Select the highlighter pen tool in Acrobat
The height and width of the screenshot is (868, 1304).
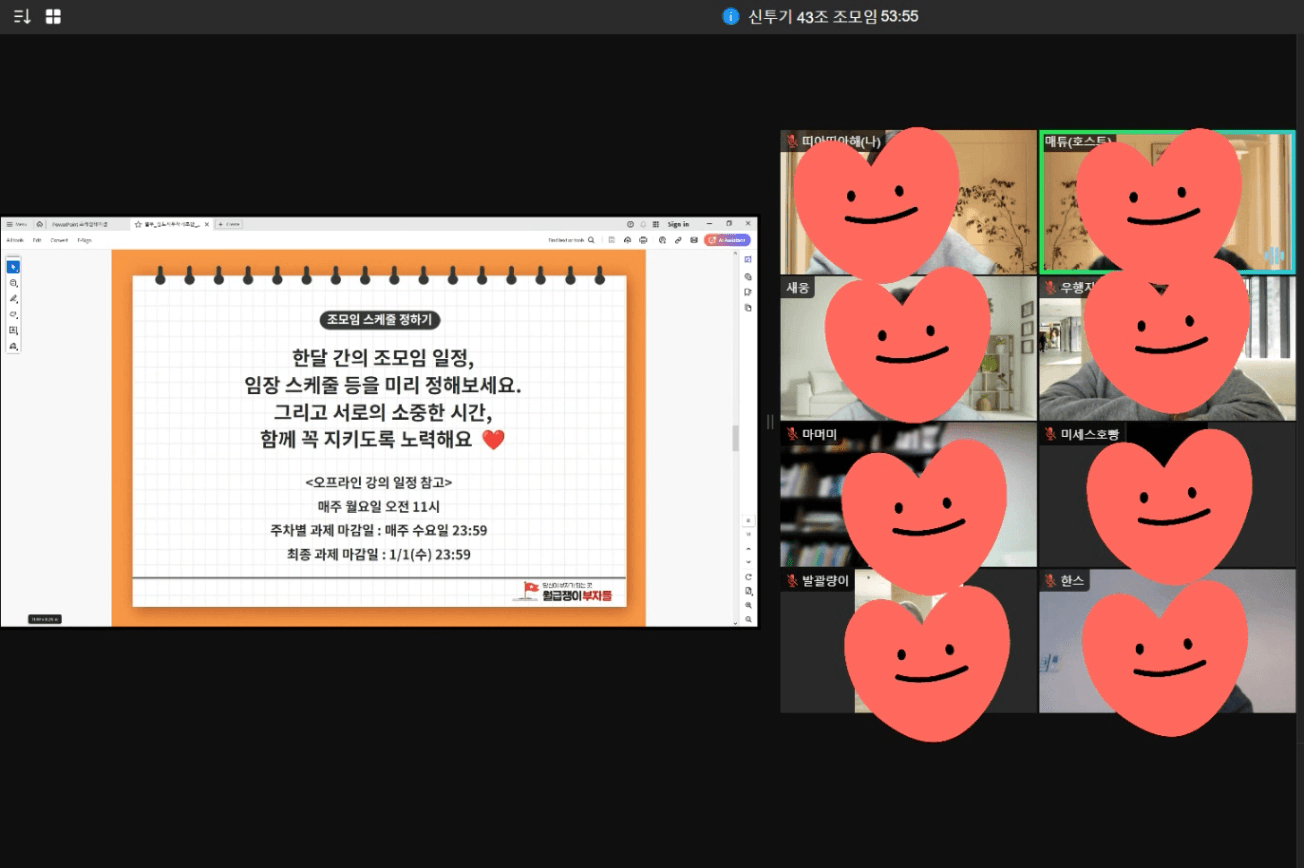13,299
